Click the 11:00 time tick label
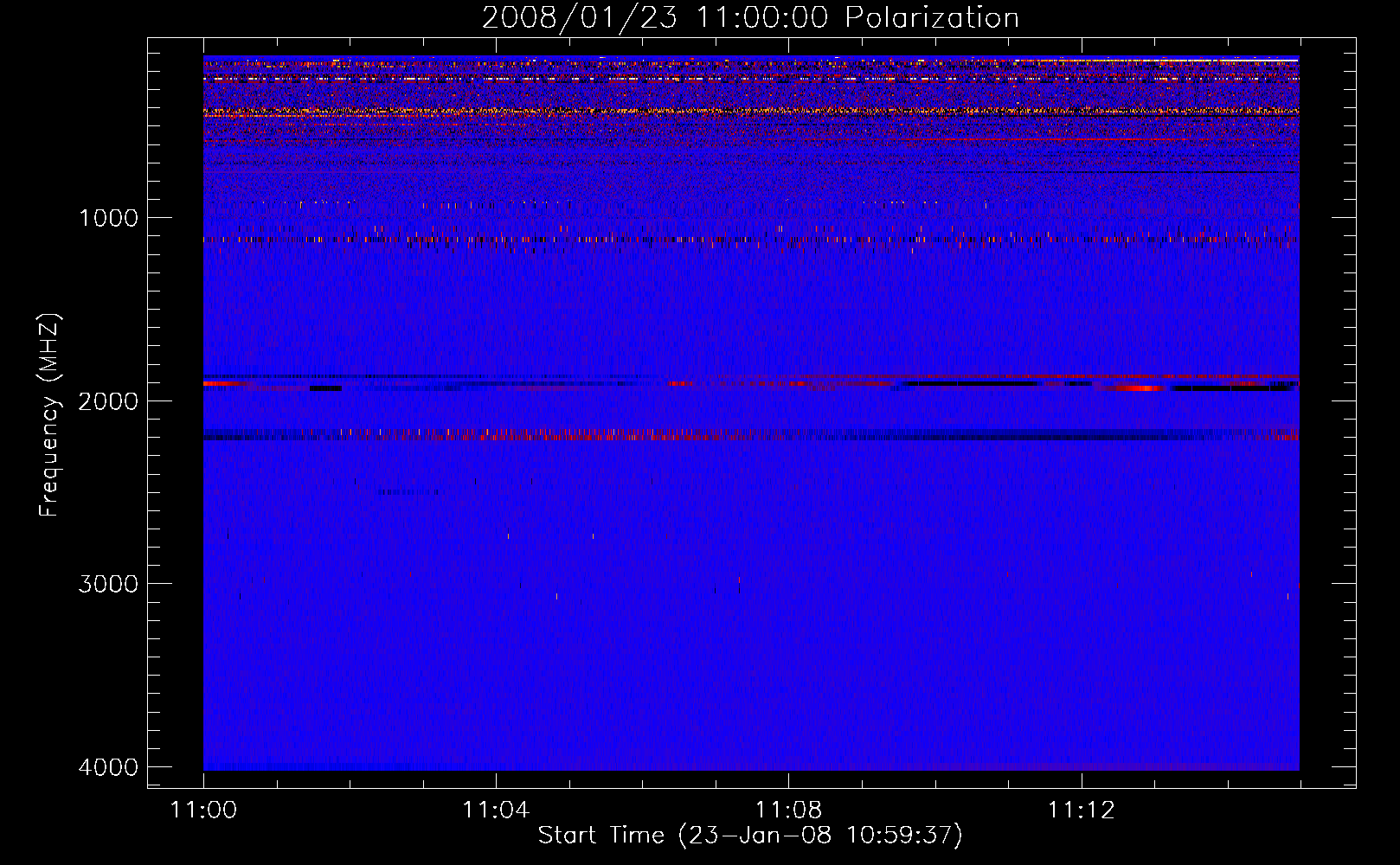1400x865 pixels. (203, 811)
